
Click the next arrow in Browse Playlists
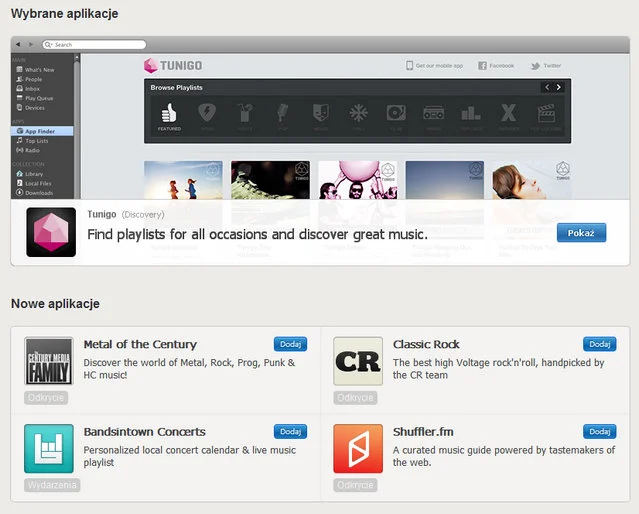point(559,87)
